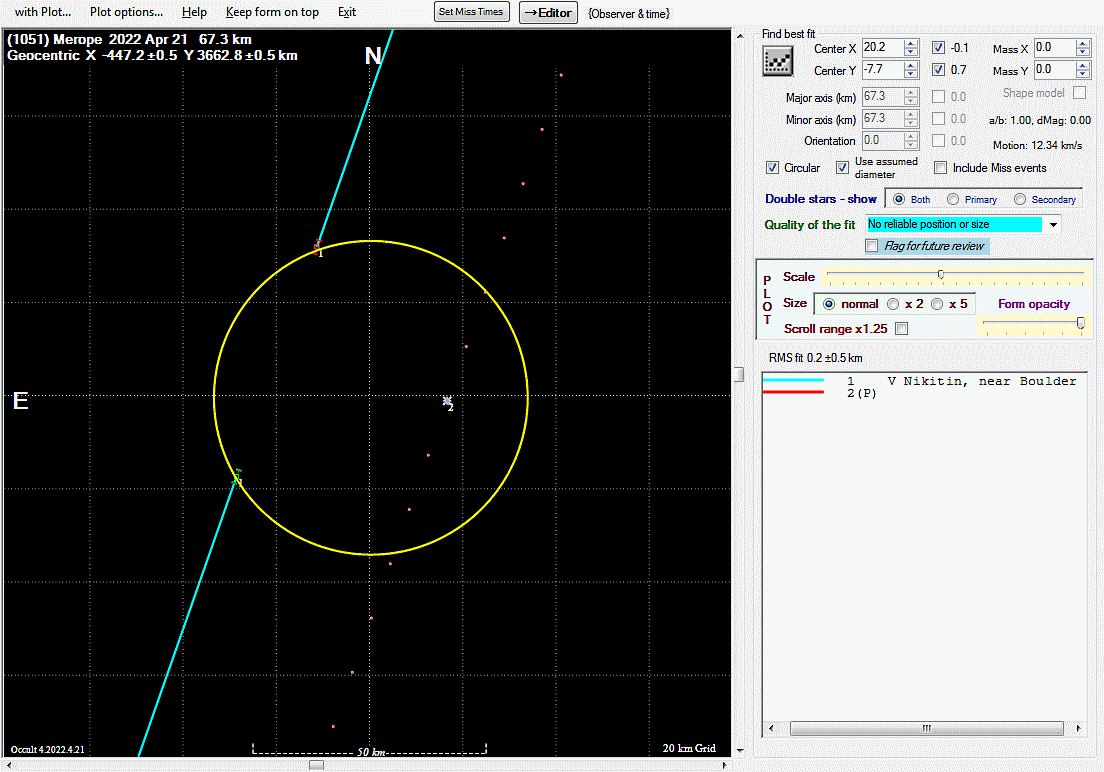Increase Center Y with up arrow

(x=911, y=66)
